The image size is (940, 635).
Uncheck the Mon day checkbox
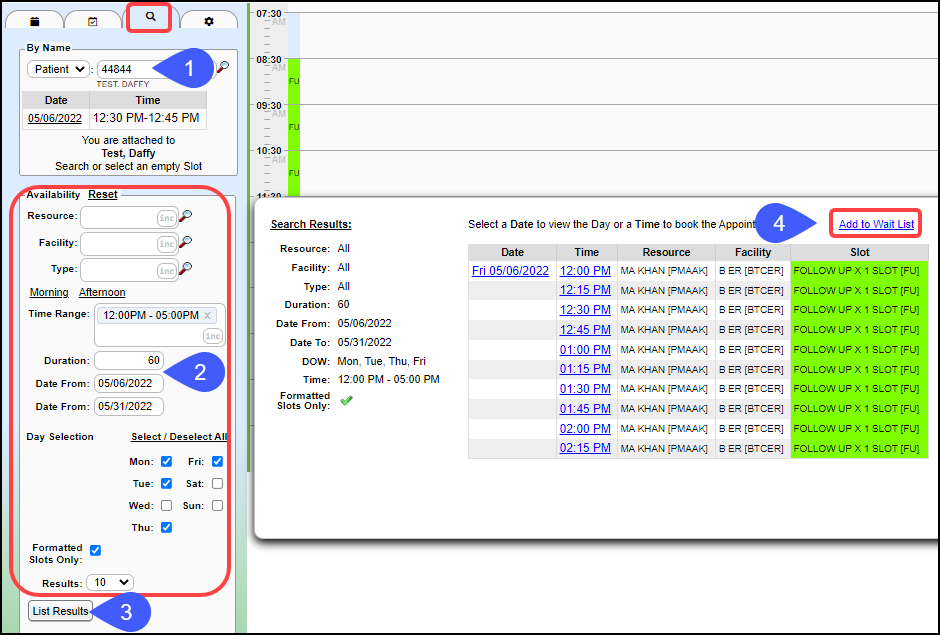coord(167,462)
